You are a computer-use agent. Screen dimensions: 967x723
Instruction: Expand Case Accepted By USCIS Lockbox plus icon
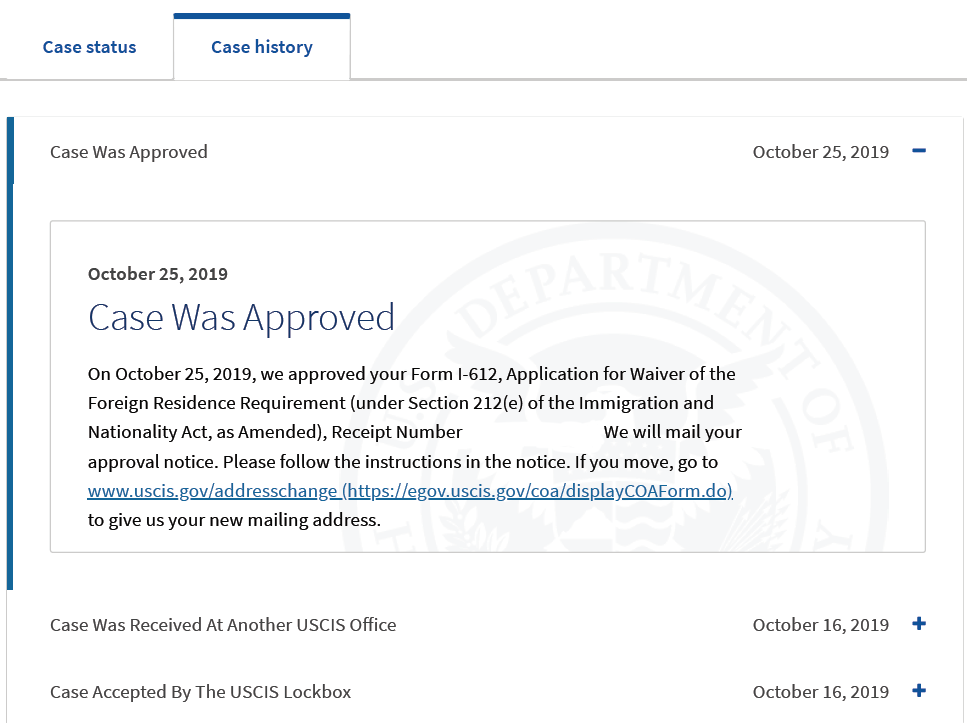[x=919, y=690]
